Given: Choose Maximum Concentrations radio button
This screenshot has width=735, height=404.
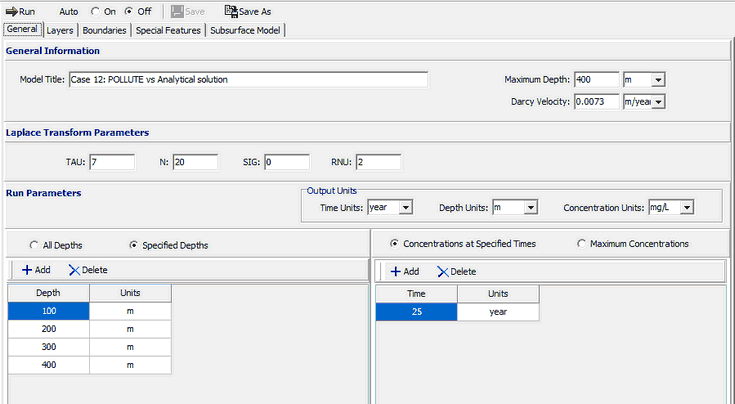Looking at the screenshot, I should click(x=583, y=243).
